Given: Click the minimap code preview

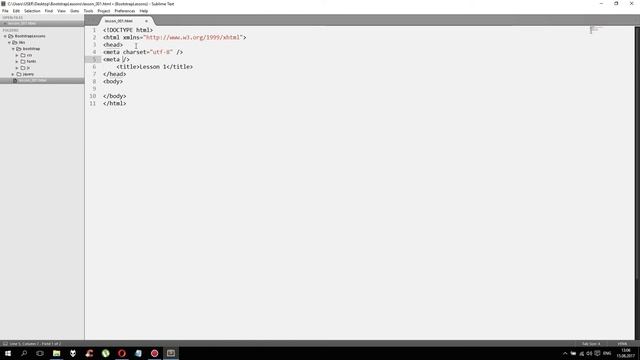Looking at the screenshot, I should tap(595, 29).
